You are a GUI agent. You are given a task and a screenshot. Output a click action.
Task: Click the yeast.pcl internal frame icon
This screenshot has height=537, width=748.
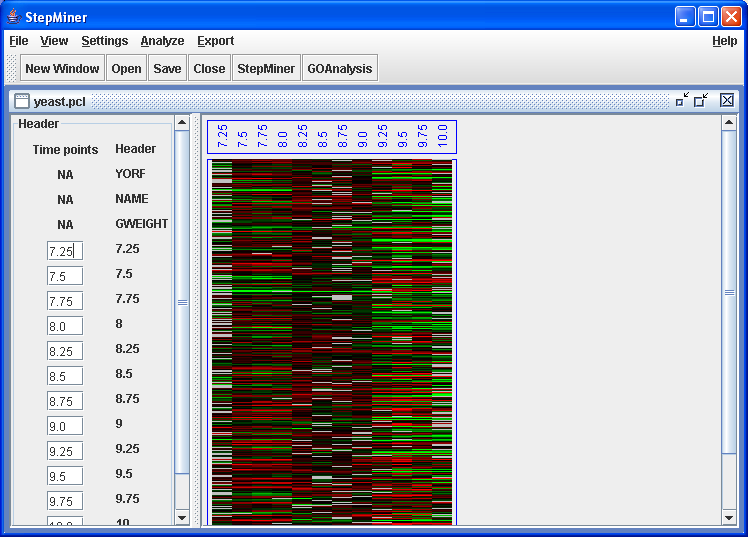[x=21, y=101]
